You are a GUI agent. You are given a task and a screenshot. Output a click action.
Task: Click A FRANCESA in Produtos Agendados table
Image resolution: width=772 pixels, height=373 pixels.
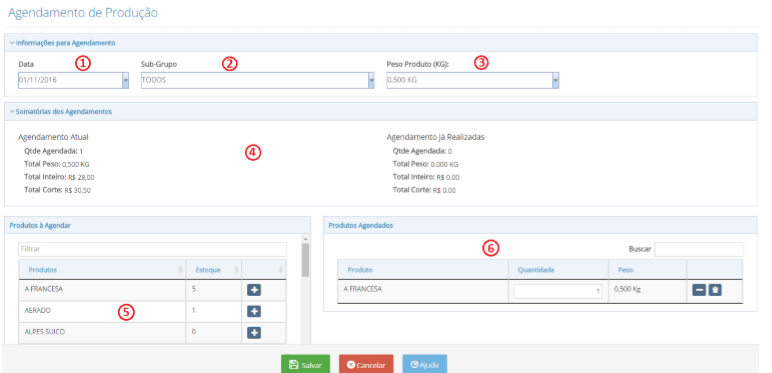point(363,289)
